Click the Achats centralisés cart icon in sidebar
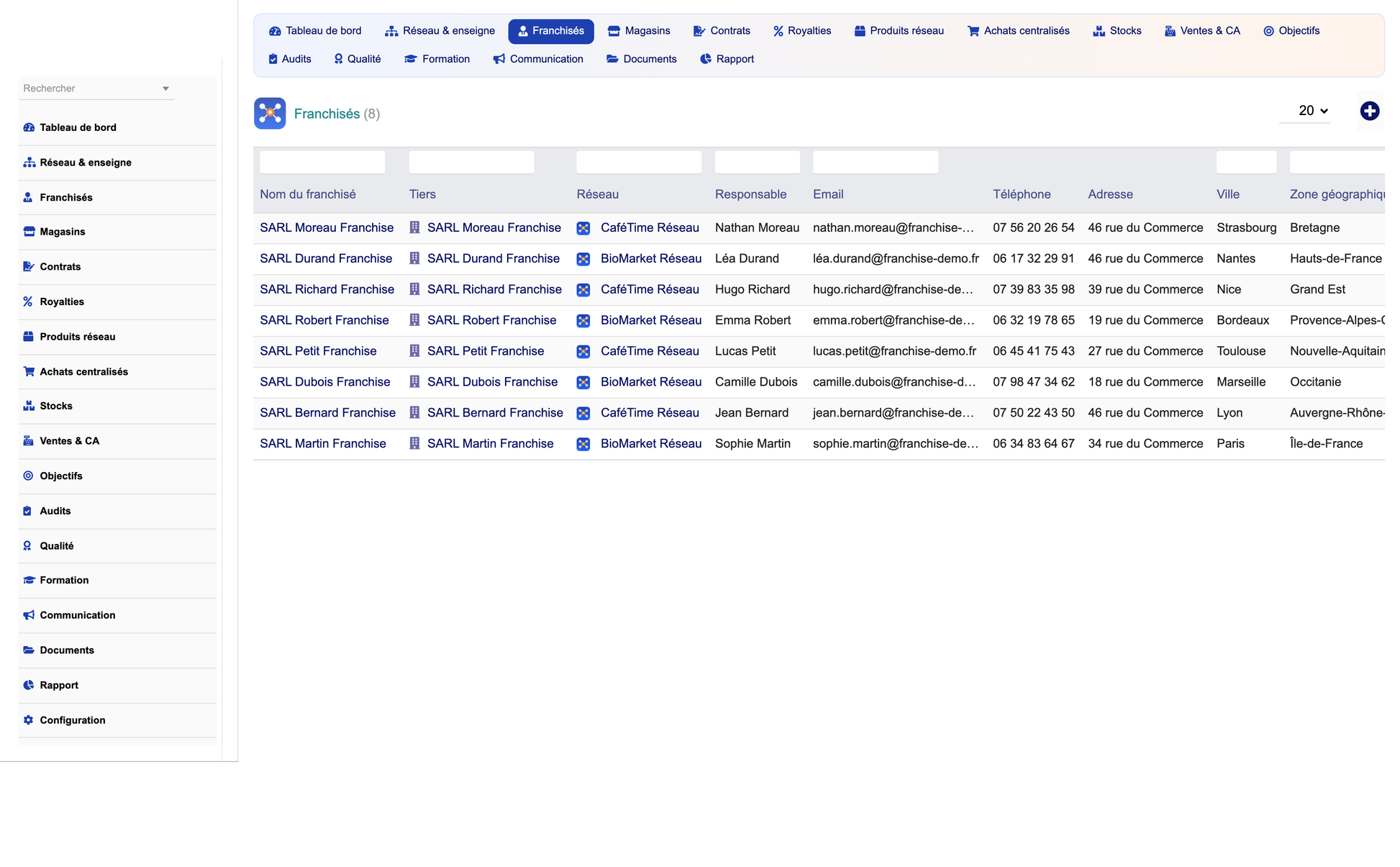 point(29,371)
